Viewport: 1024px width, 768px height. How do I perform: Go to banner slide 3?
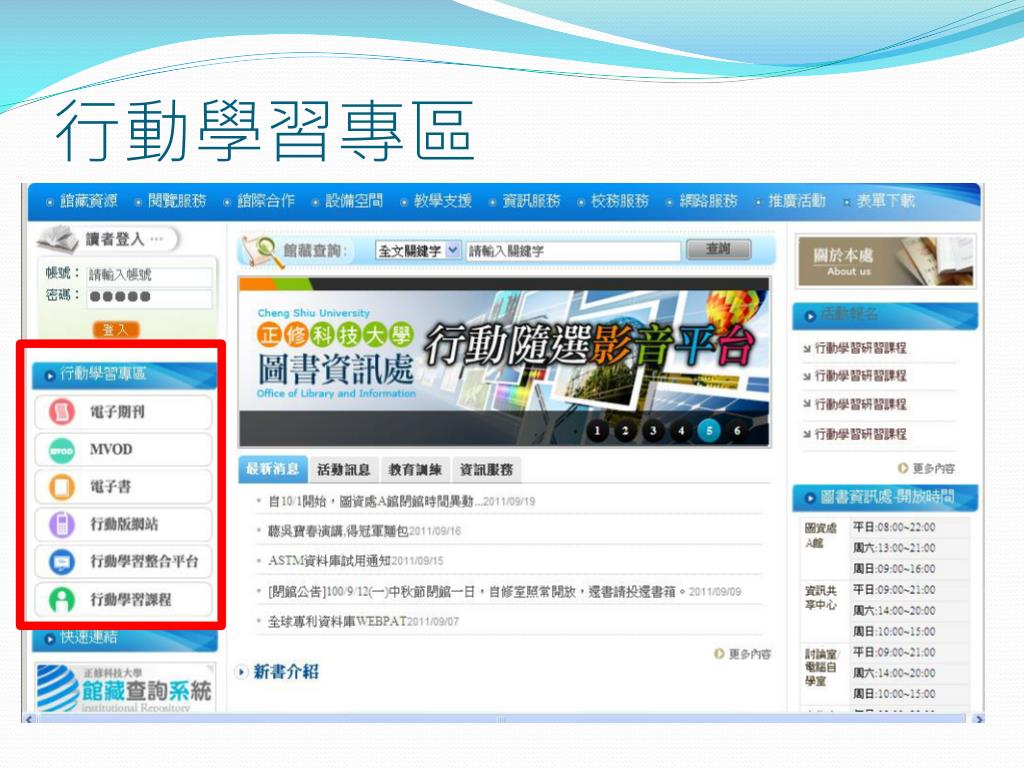(x=653, y=430)
